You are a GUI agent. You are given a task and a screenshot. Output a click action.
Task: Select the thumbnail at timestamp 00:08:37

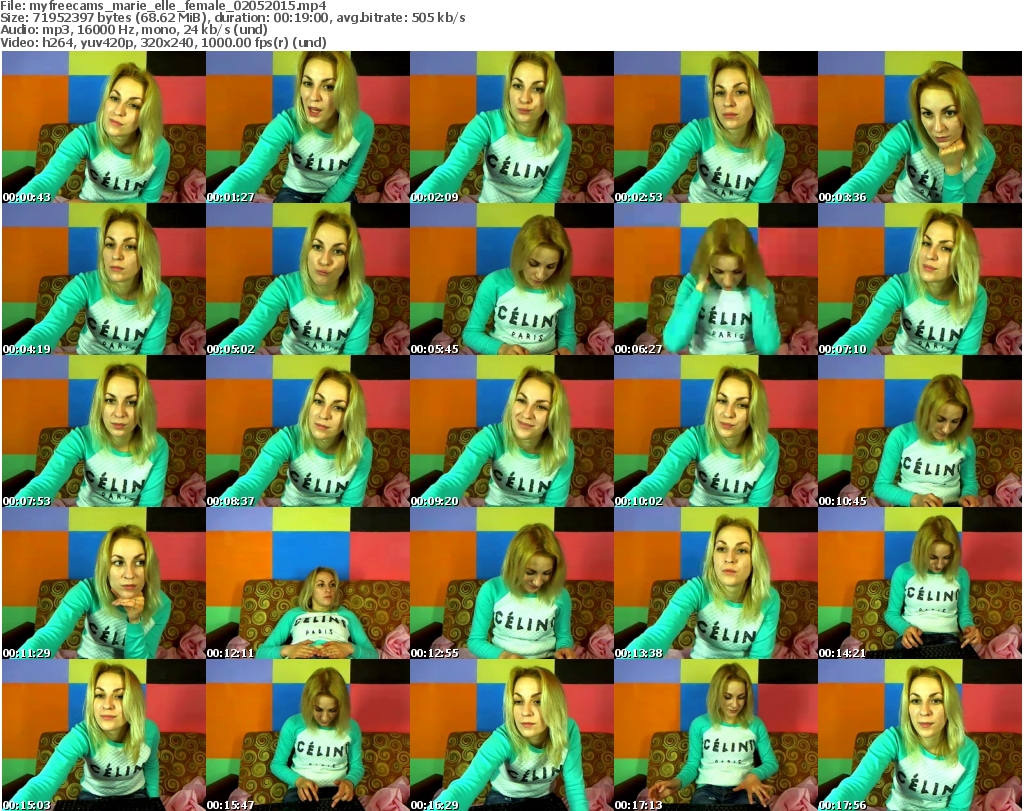pos(308,431)
